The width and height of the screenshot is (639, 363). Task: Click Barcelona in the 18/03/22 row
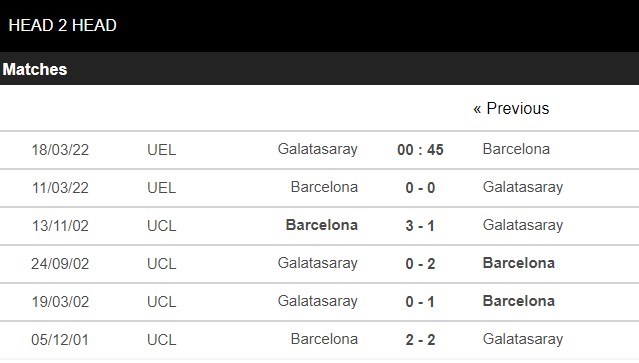tap(516, 149)
